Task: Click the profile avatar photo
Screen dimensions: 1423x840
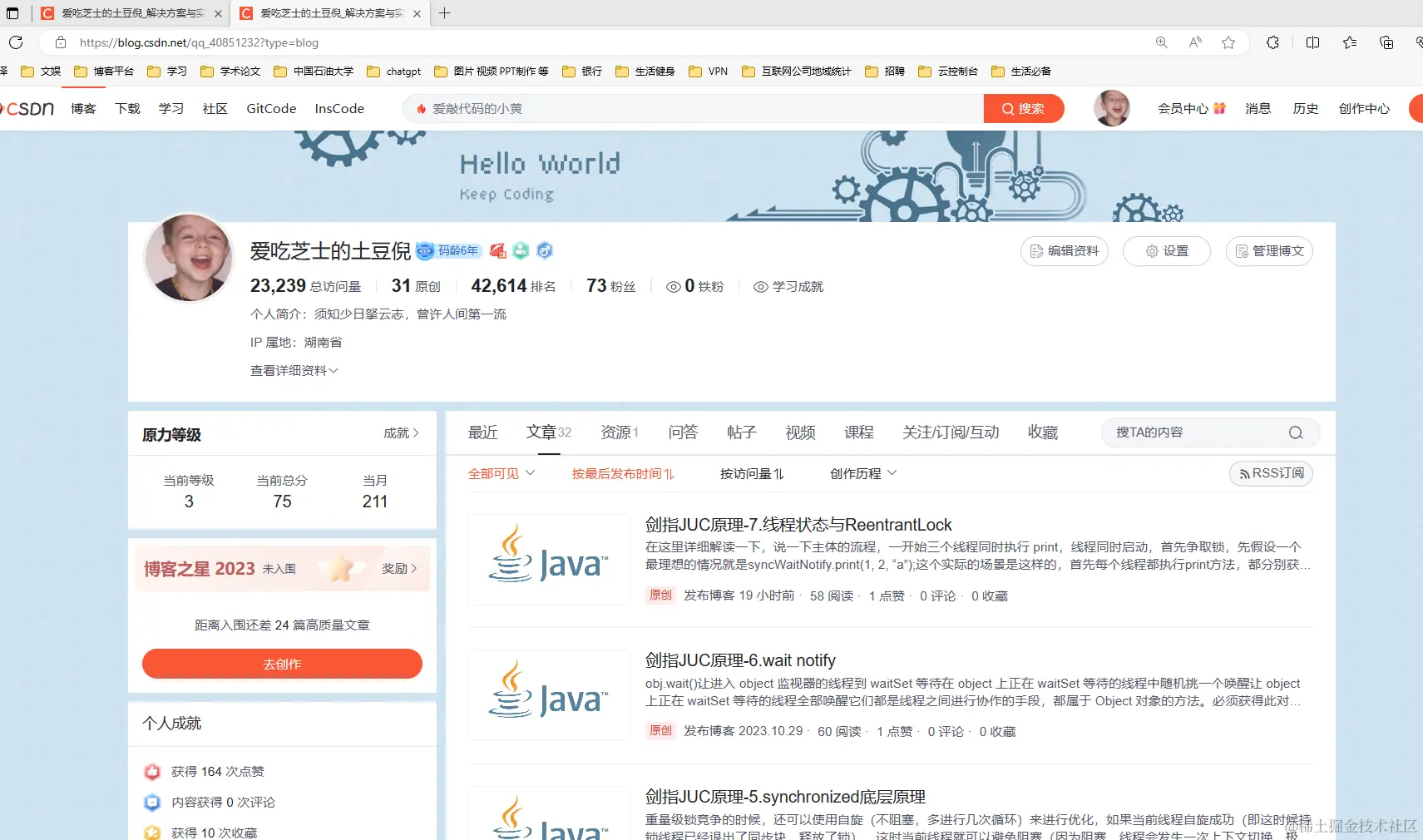Action: pyautogui.click(x=189, y=258)
